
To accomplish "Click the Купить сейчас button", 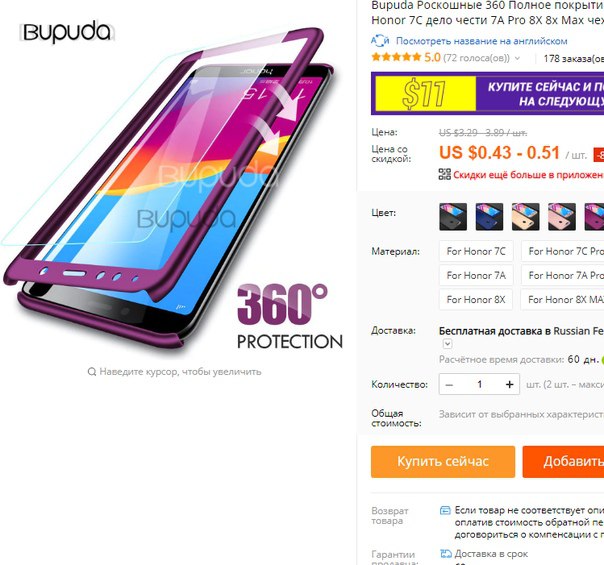I will [443, 462].
